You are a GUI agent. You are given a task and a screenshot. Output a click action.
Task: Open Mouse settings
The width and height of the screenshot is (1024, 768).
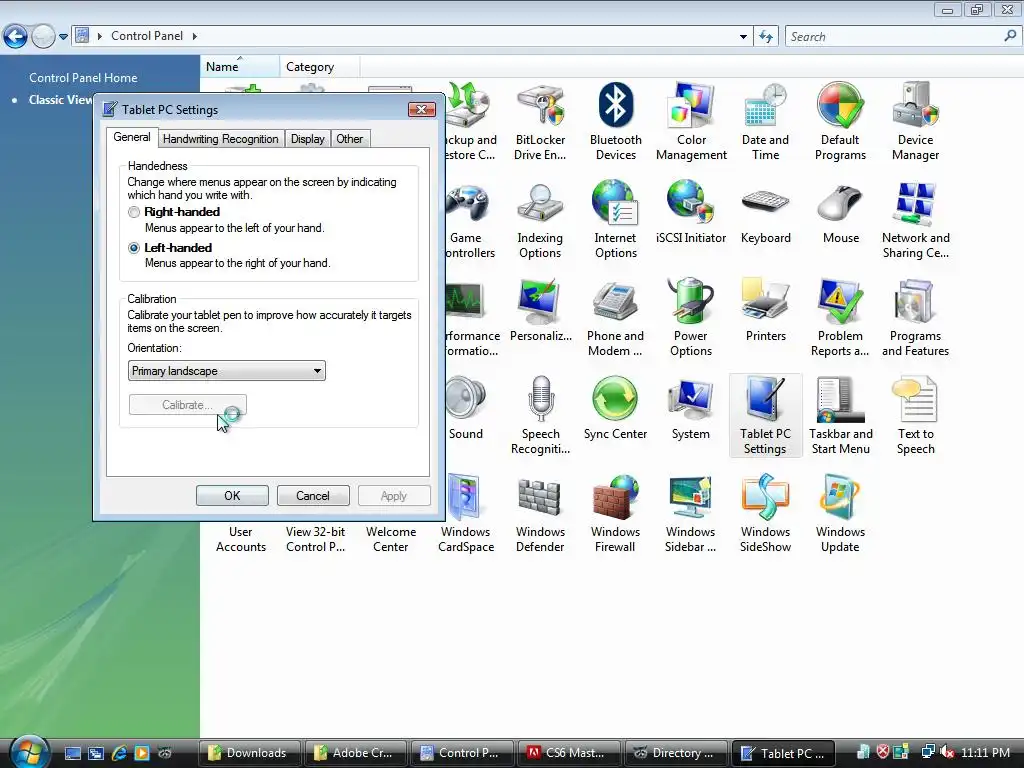pos(840,214)
